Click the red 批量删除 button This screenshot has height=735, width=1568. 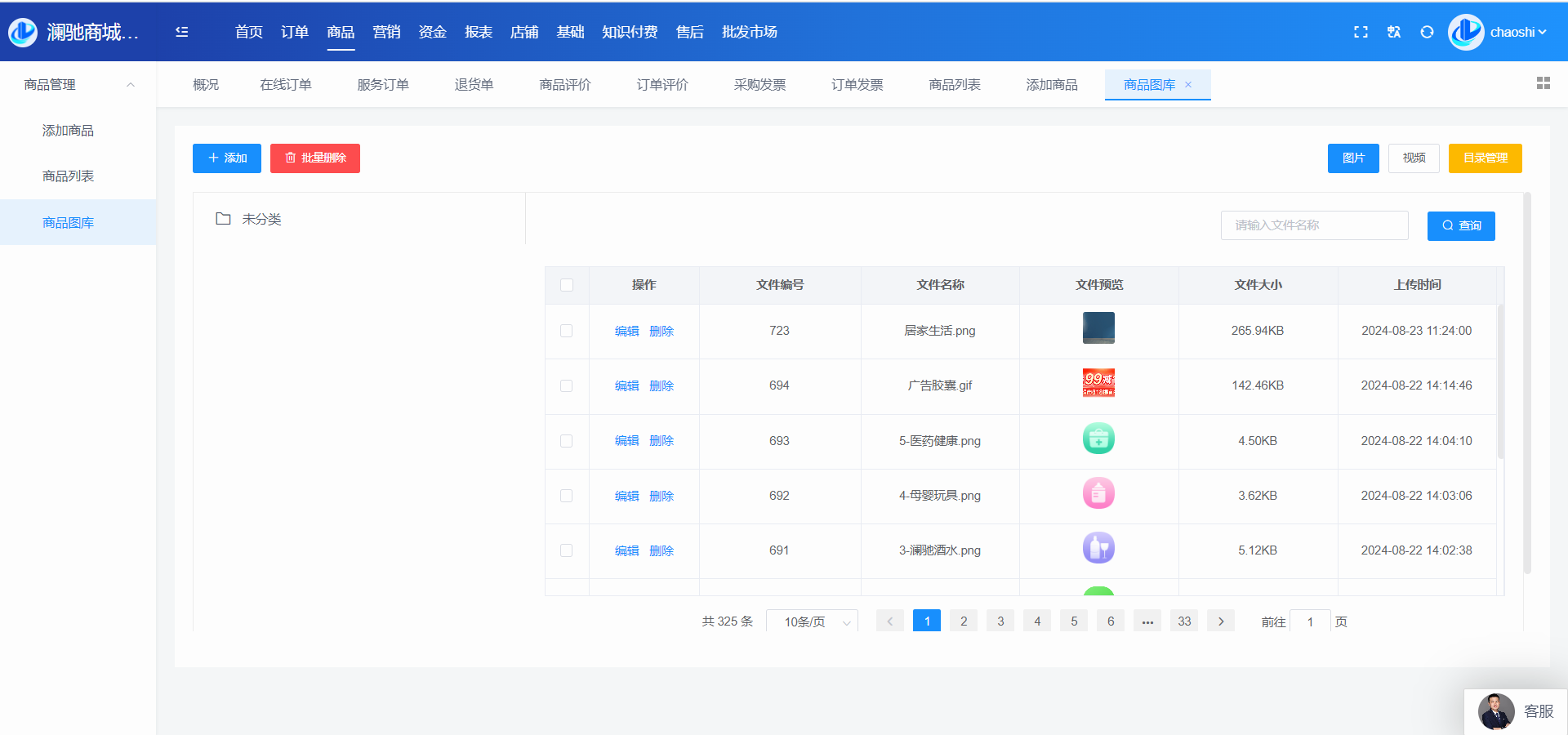(x=315, y=158)
